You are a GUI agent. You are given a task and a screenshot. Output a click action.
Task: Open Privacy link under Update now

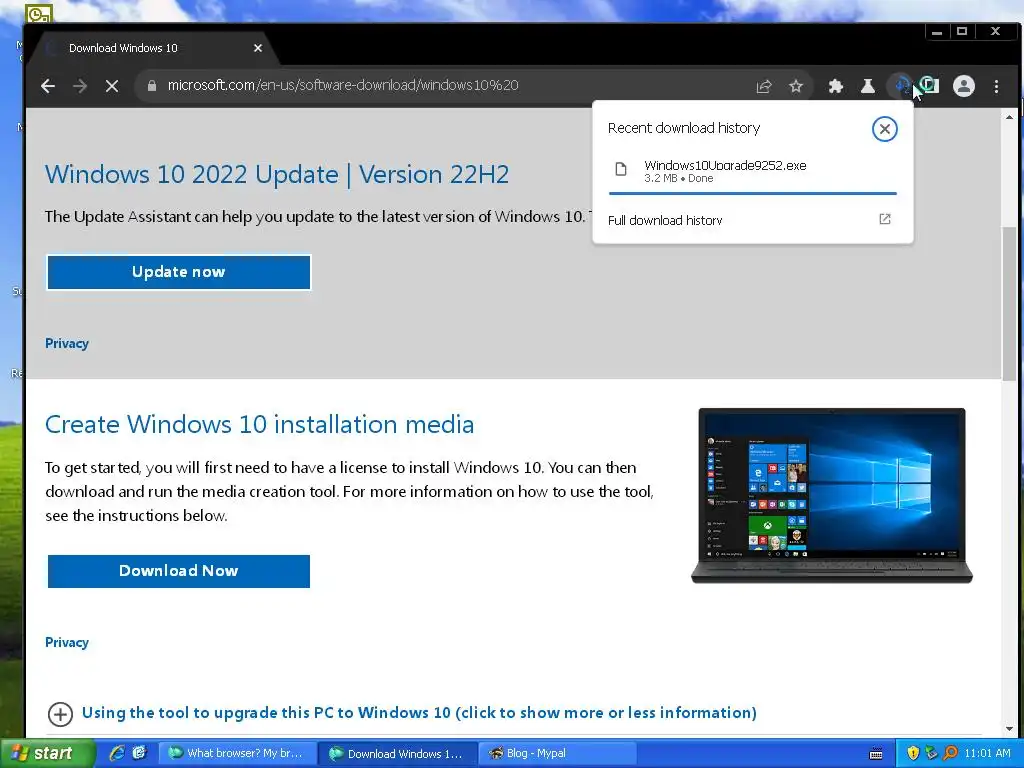67,344
